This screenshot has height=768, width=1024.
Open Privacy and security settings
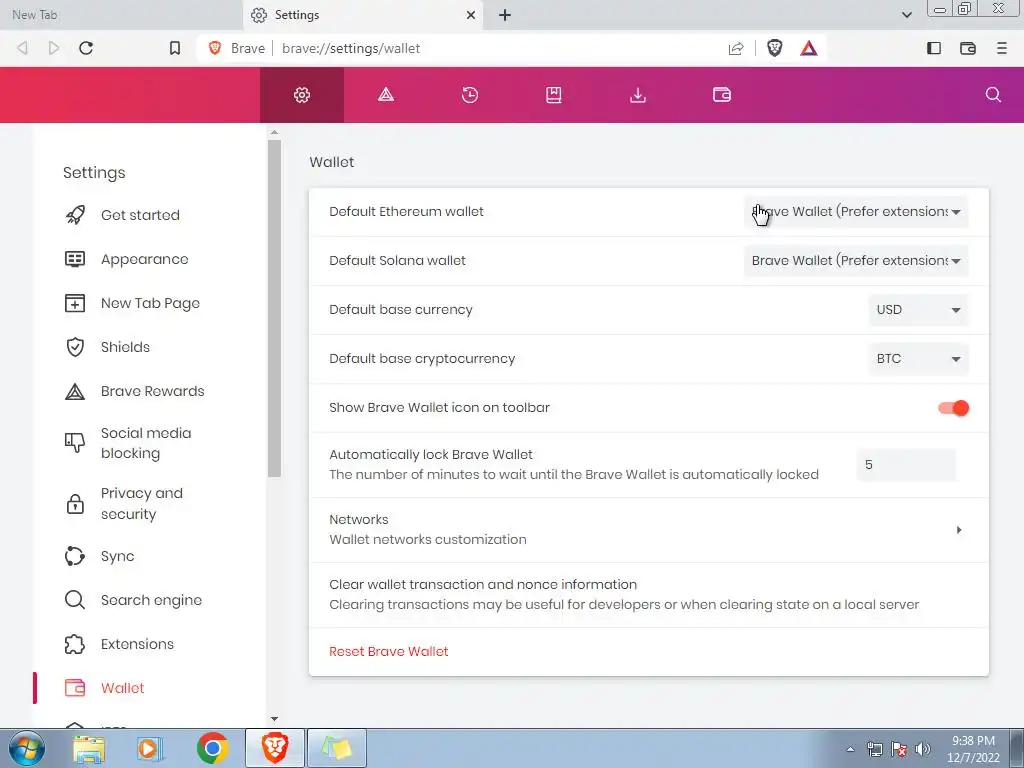pyautogui.click(x=141, y=504)
